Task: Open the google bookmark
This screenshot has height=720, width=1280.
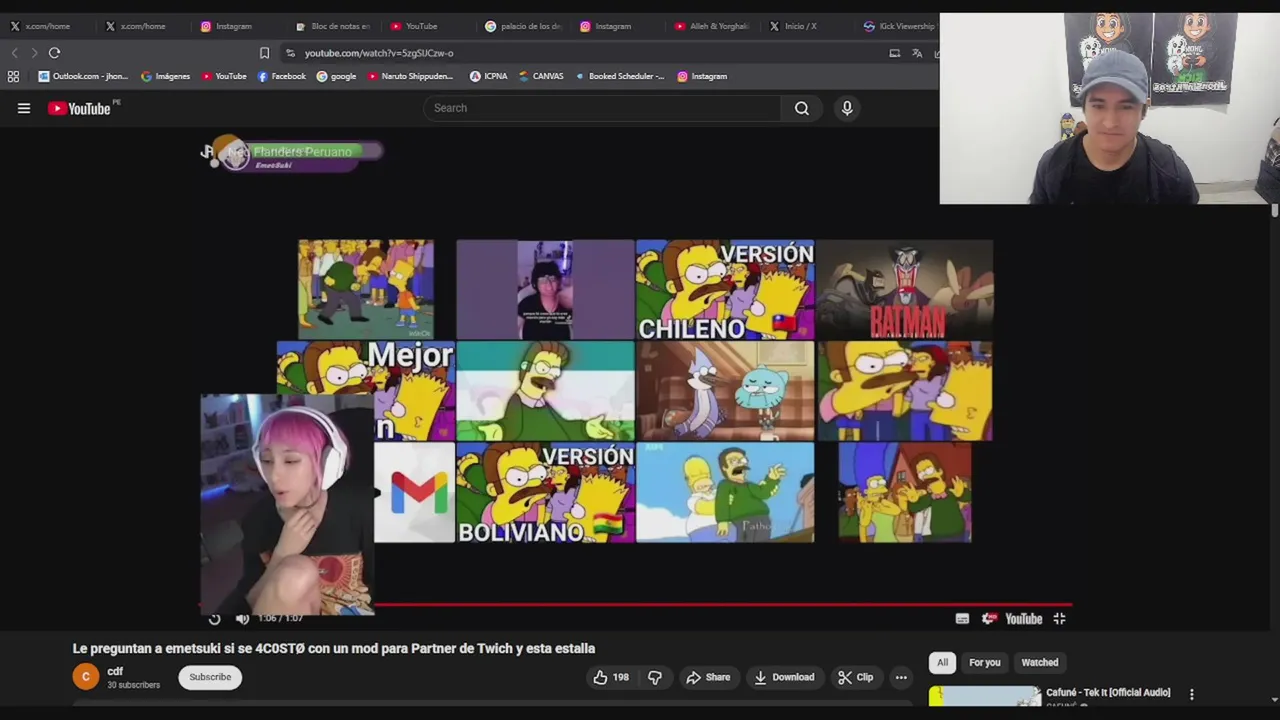Action: [x=336, y=76]
